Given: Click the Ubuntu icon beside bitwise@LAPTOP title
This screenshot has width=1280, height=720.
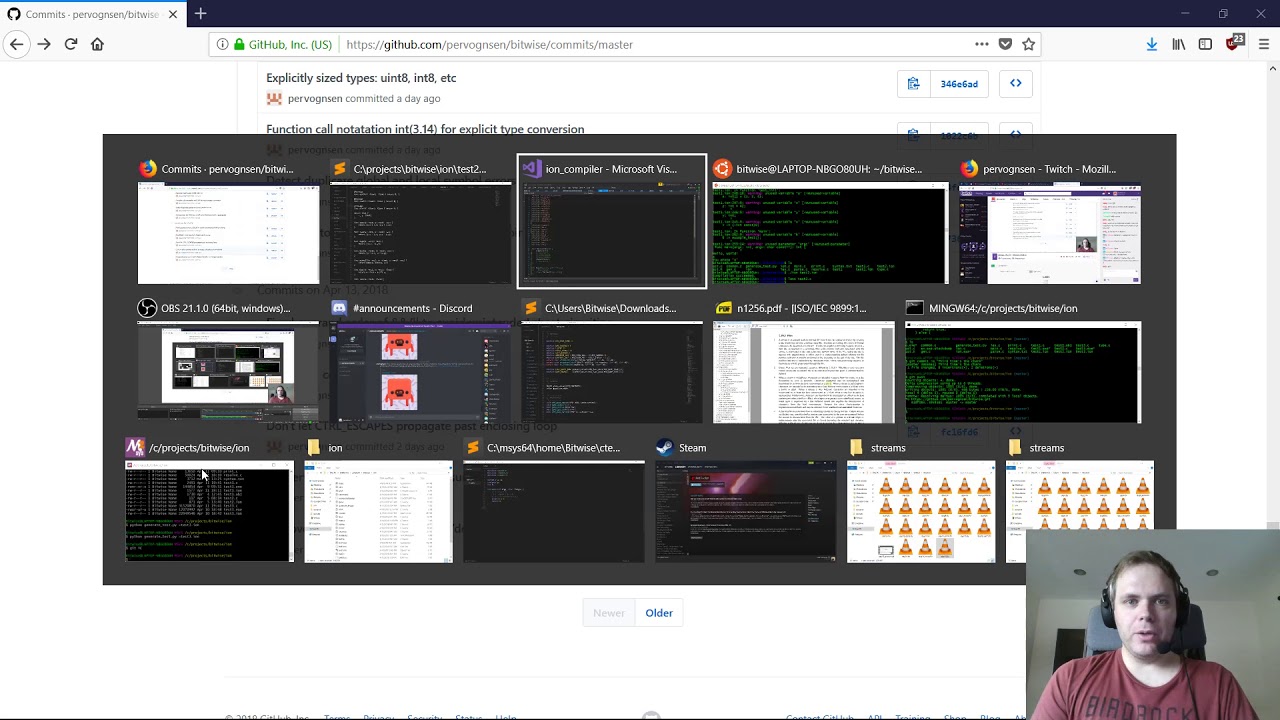Looking at the screenshot, I should click(722, 169).
